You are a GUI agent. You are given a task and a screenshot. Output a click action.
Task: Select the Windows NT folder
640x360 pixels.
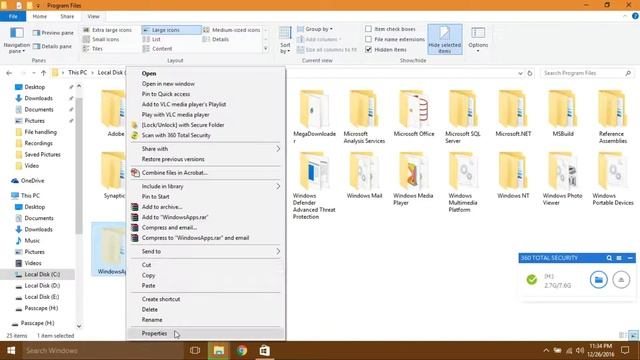click(x=513, y=176)
